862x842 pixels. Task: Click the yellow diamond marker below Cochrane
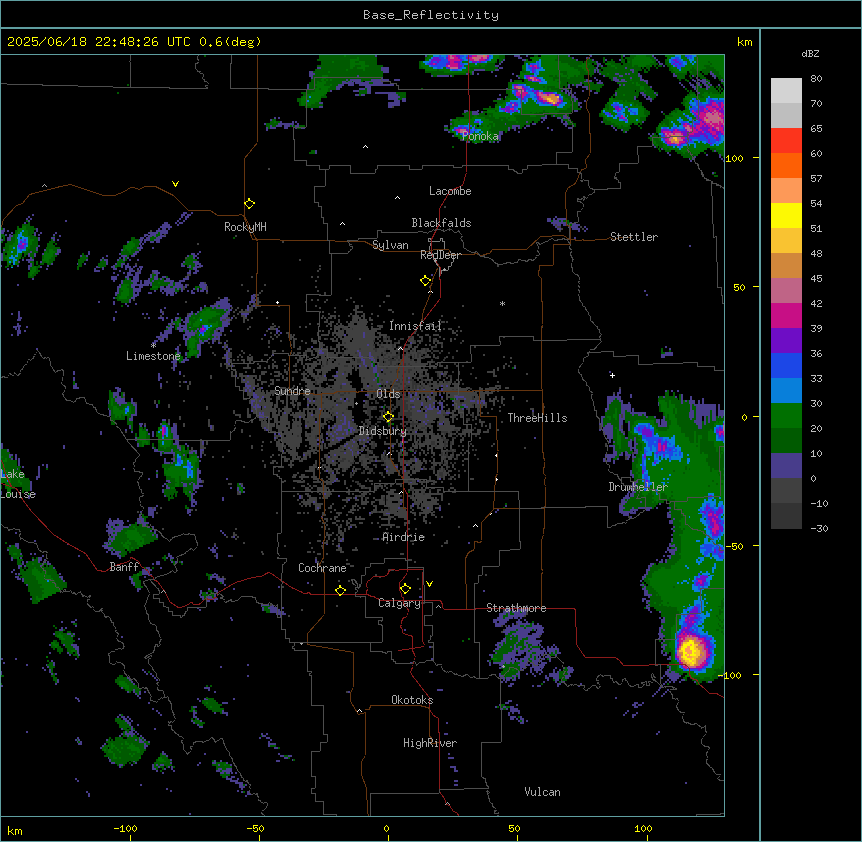pyautogui.click(x=340, y=590)
